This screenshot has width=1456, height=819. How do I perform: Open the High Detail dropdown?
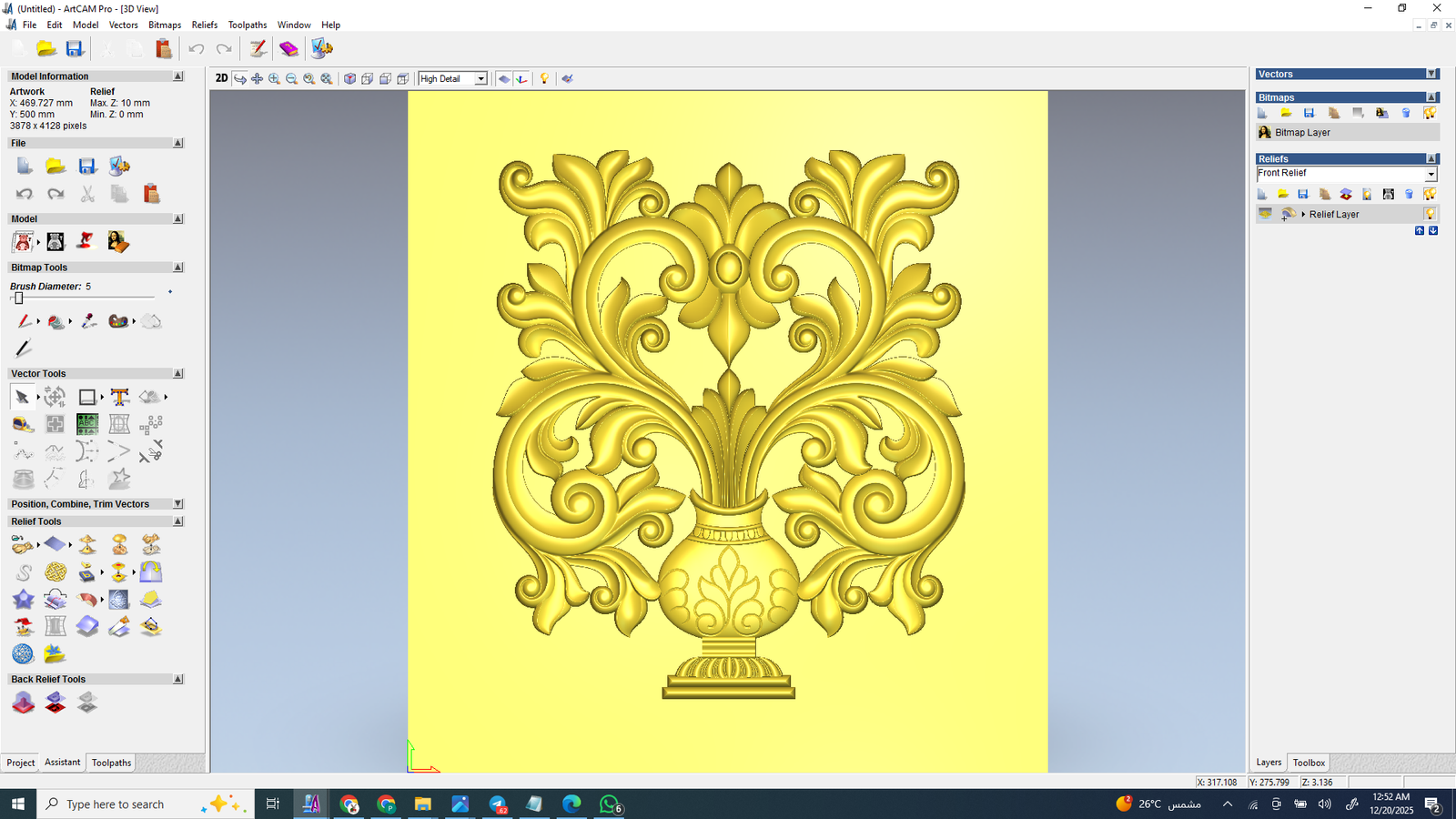[480, 79]
